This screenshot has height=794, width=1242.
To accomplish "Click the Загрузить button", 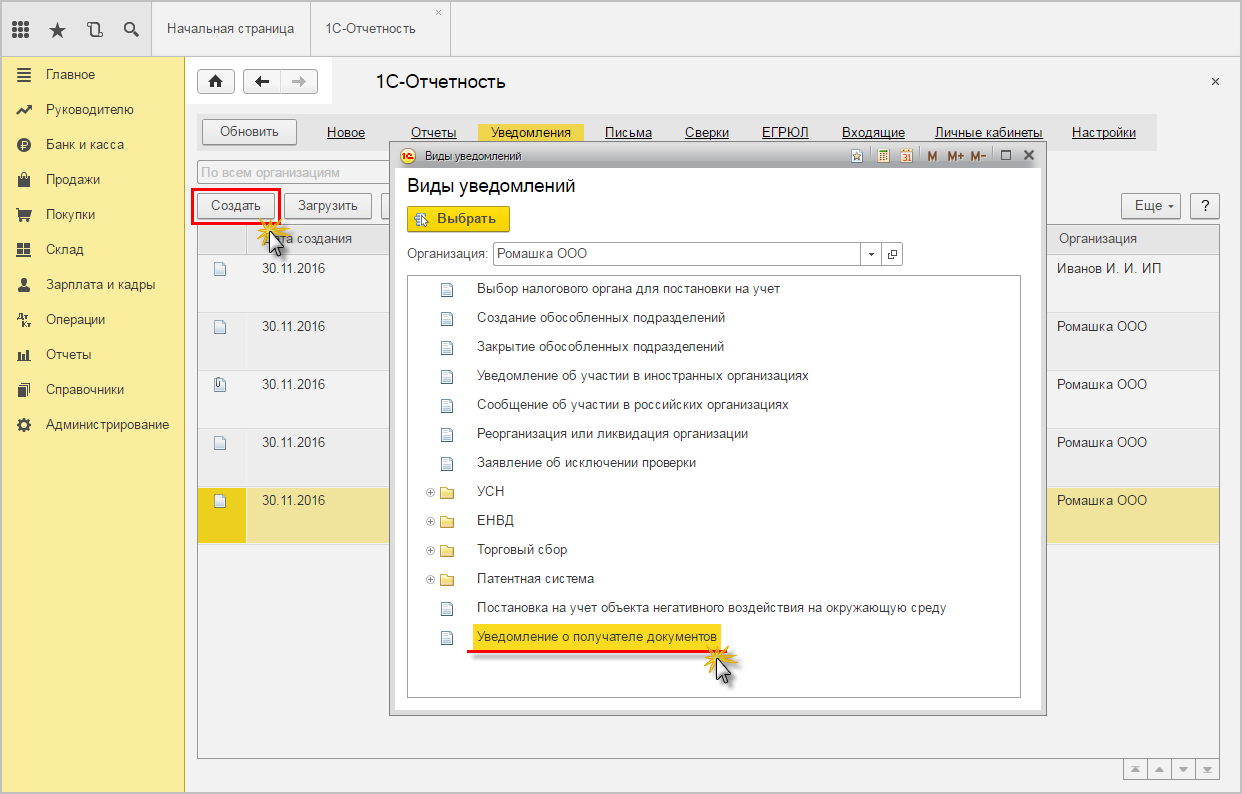I will [328, 206].
